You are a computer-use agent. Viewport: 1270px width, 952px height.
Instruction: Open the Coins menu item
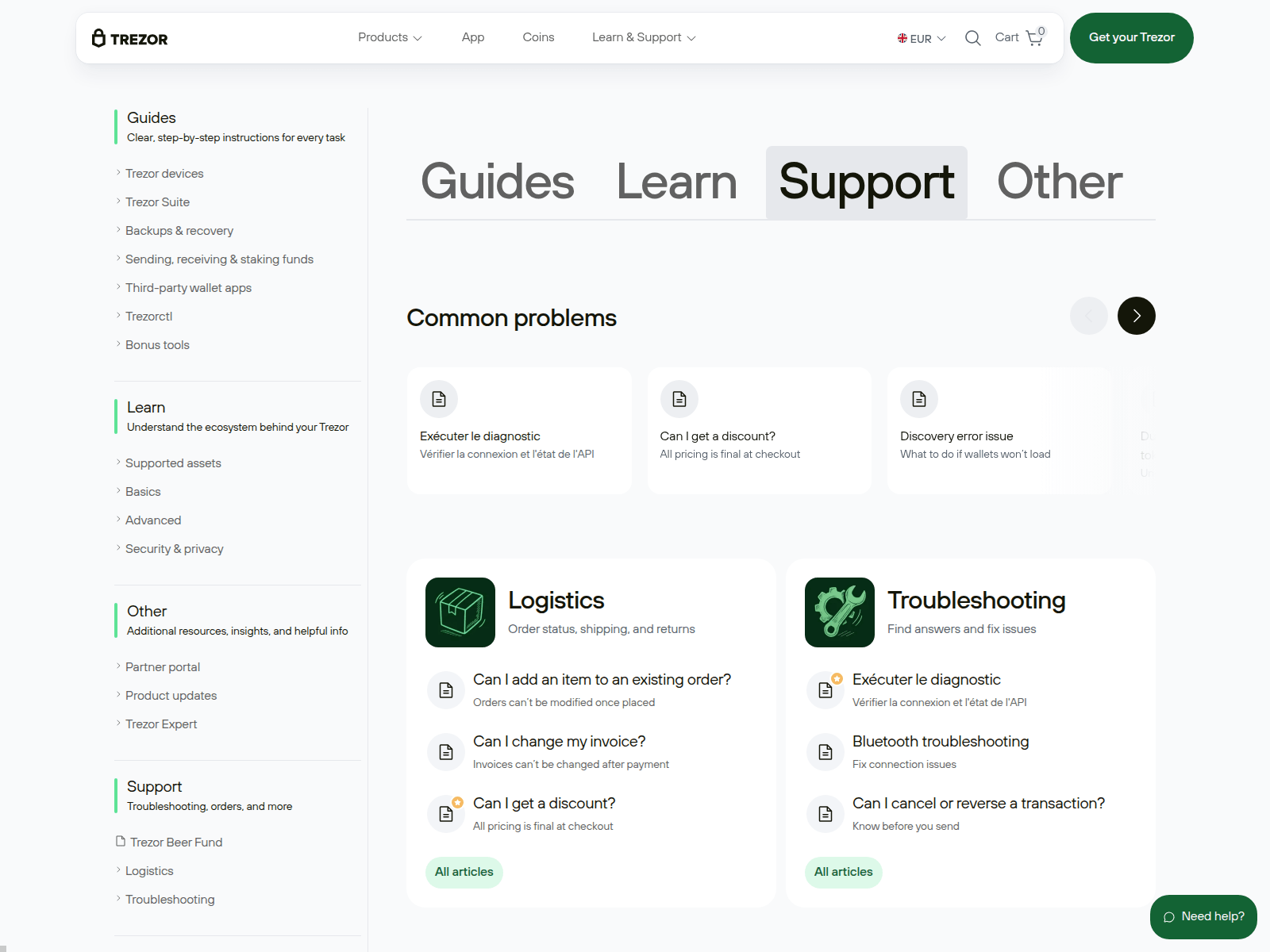click(x=538, y=37)
